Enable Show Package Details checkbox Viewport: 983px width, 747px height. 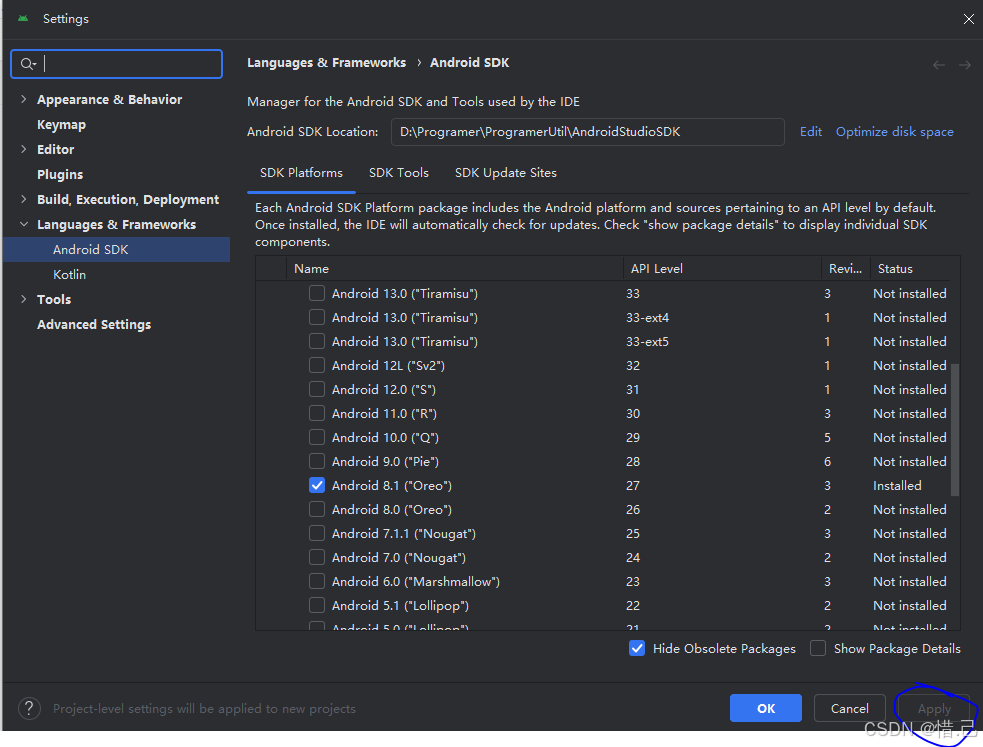818,649
